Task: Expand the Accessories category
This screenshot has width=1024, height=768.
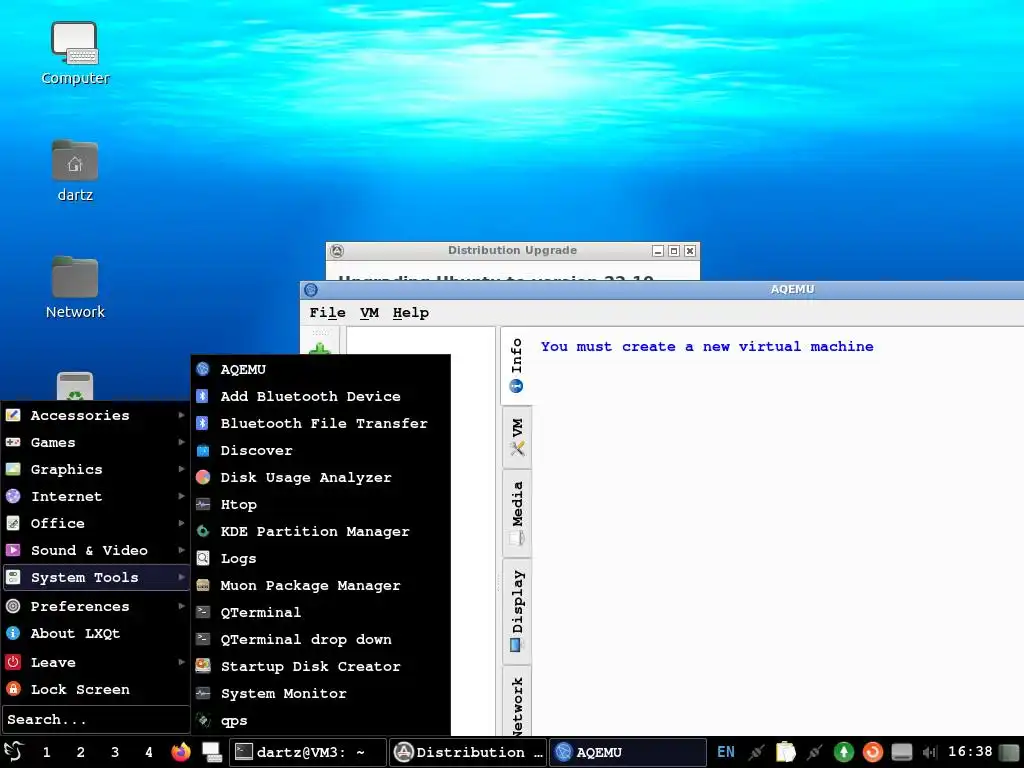Action: point(95,415)
